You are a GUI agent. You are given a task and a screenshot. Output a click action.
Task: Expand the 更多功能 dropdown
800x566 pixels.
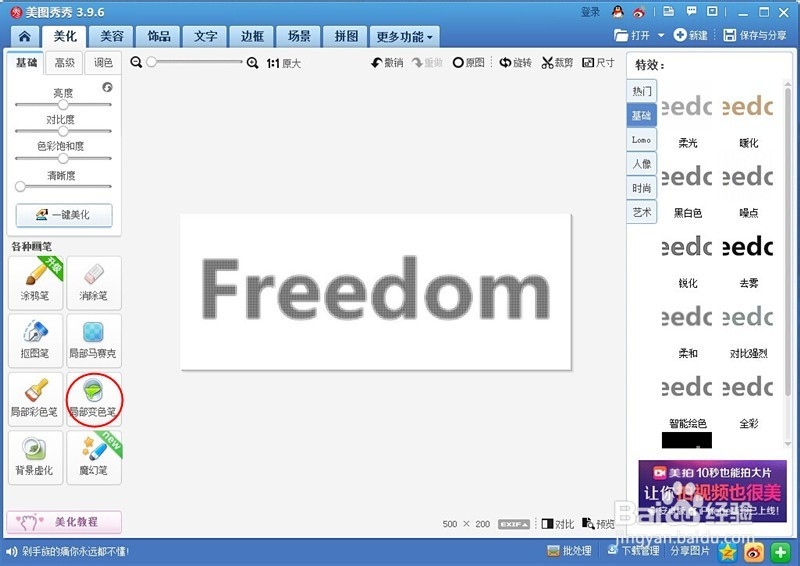coord(405,37)
